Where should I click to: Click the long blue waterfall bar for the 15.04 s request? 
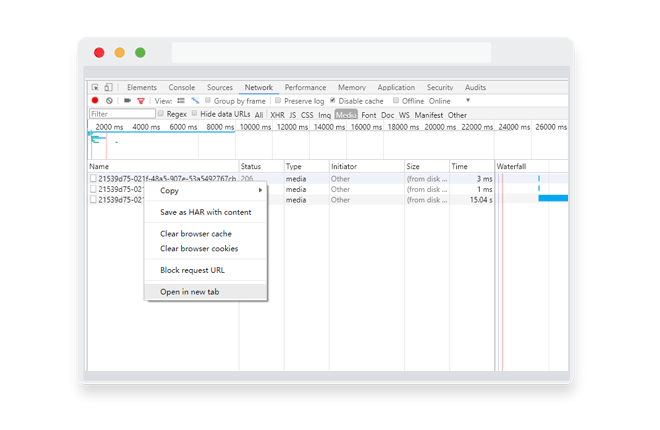(553, 198)
